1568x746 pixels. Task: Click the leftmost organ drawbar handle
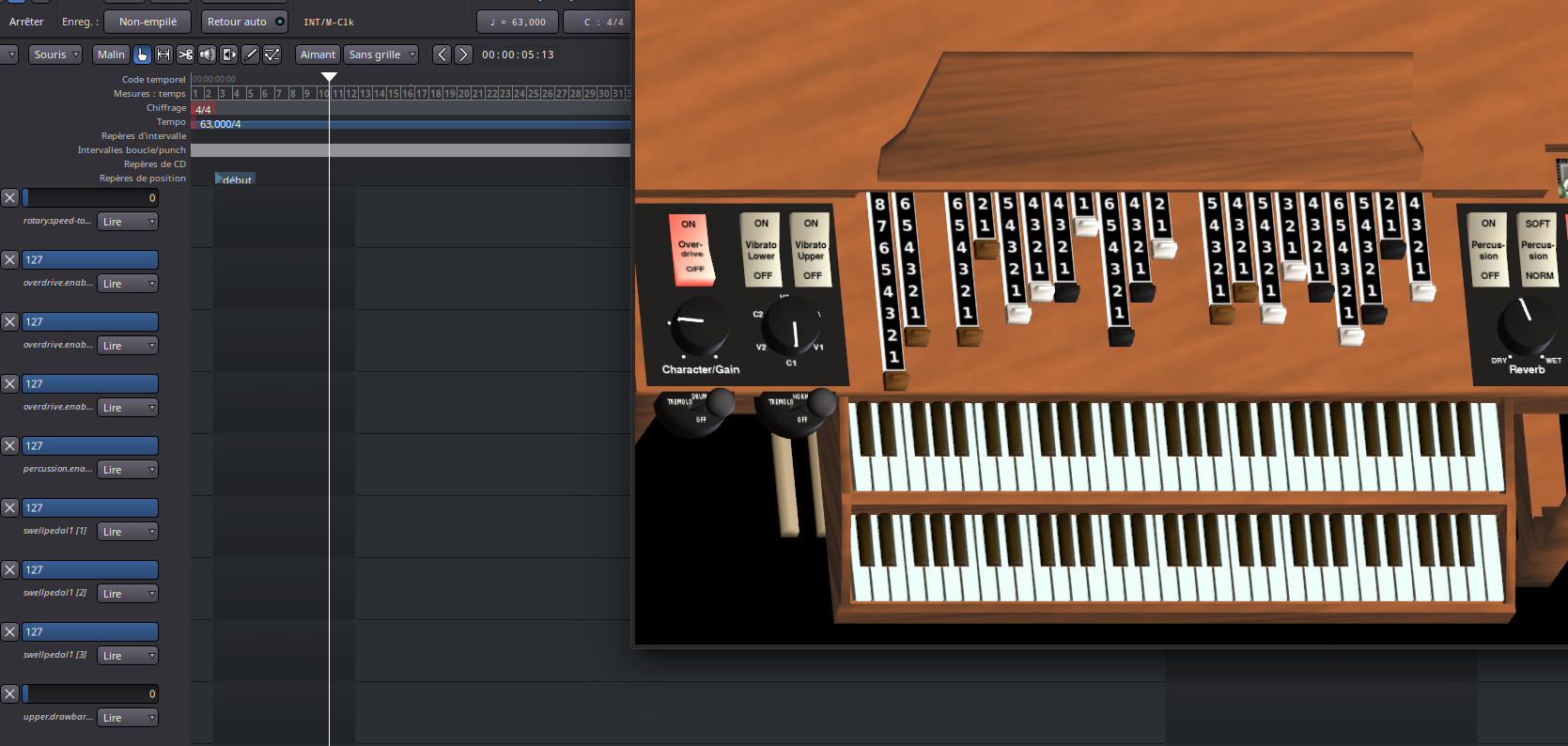[x=896, y=381]
